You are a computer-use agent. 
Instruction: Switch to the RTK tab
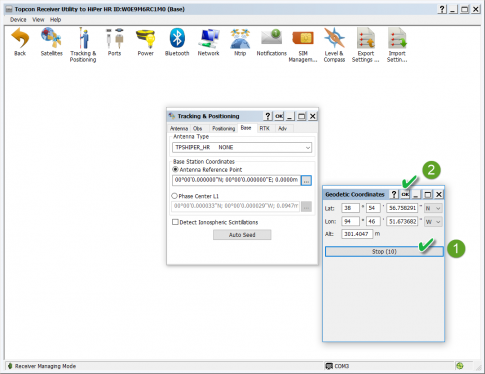(x=264, y=128)
